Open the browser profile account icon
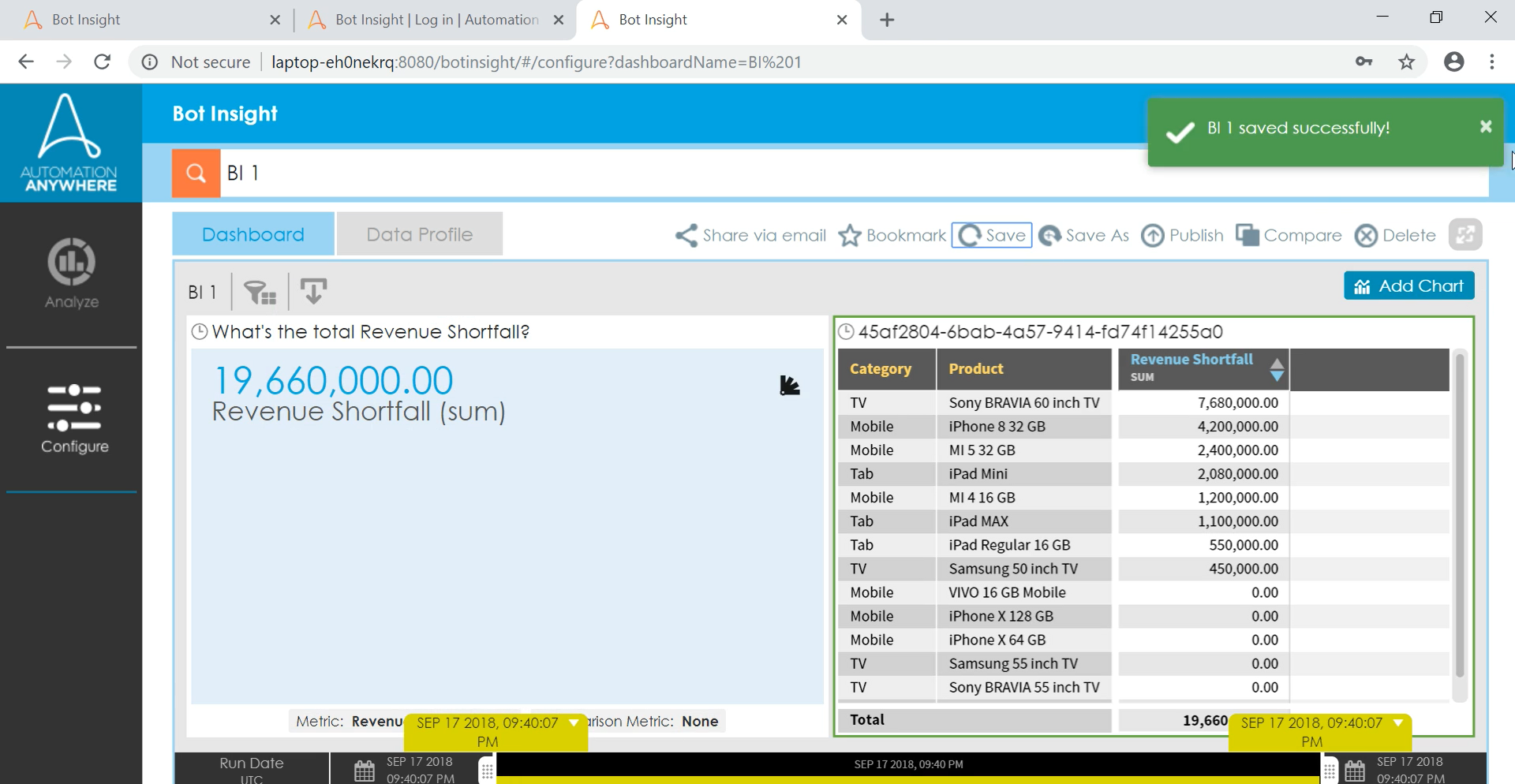This screenshot has width=1515, height=784. (x=1453, y=62)
